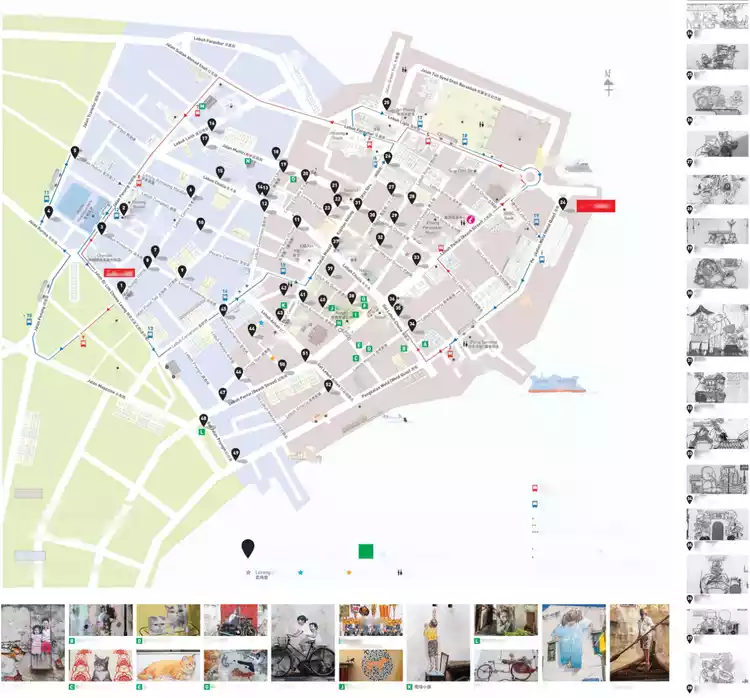Click the red label above marker 1
Image resolution: width=750 pixels, height=698 pixels.
tap(120, 271)
